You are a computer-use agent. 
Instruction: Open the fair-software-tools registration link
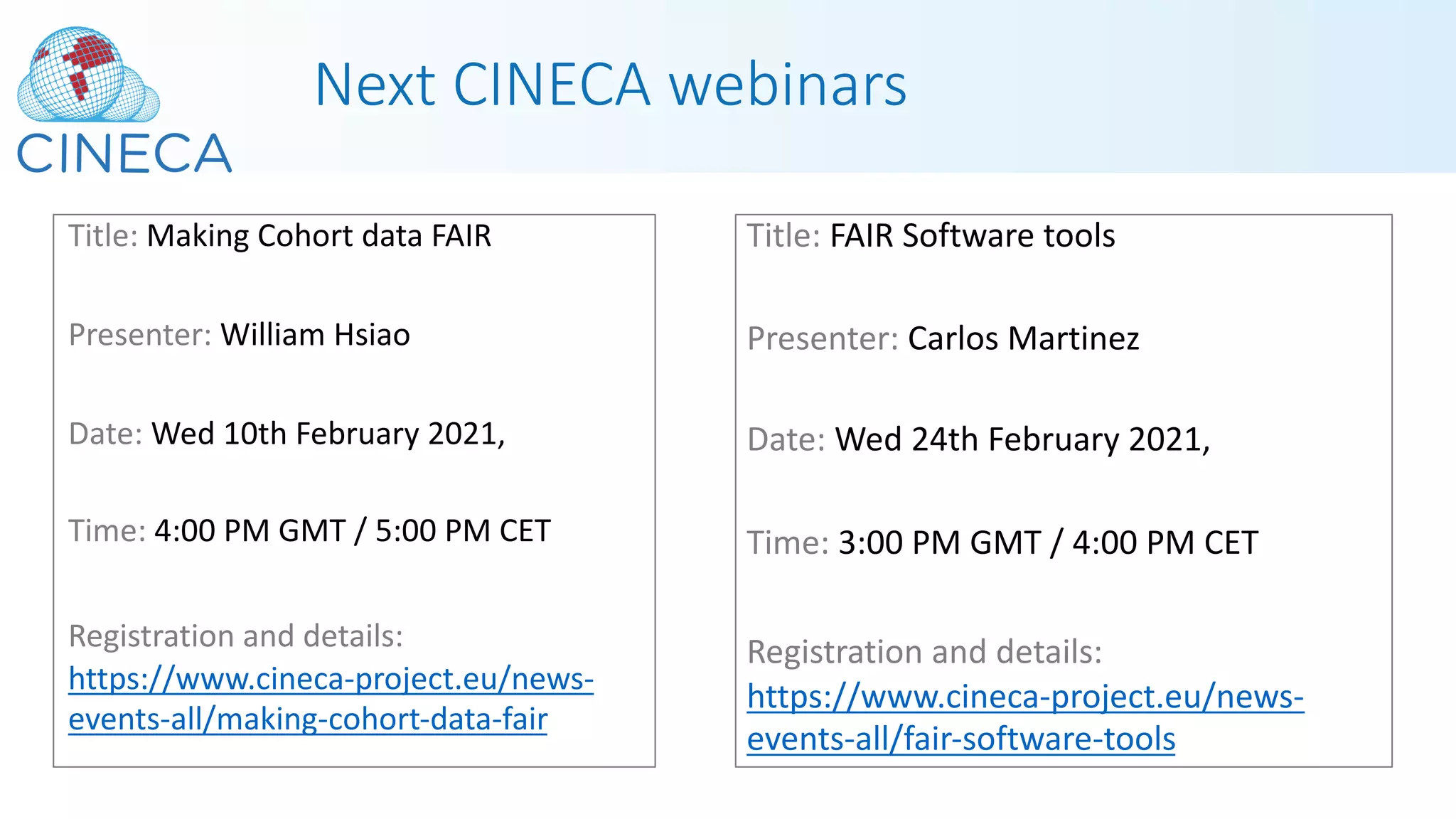coord(1025,717)
